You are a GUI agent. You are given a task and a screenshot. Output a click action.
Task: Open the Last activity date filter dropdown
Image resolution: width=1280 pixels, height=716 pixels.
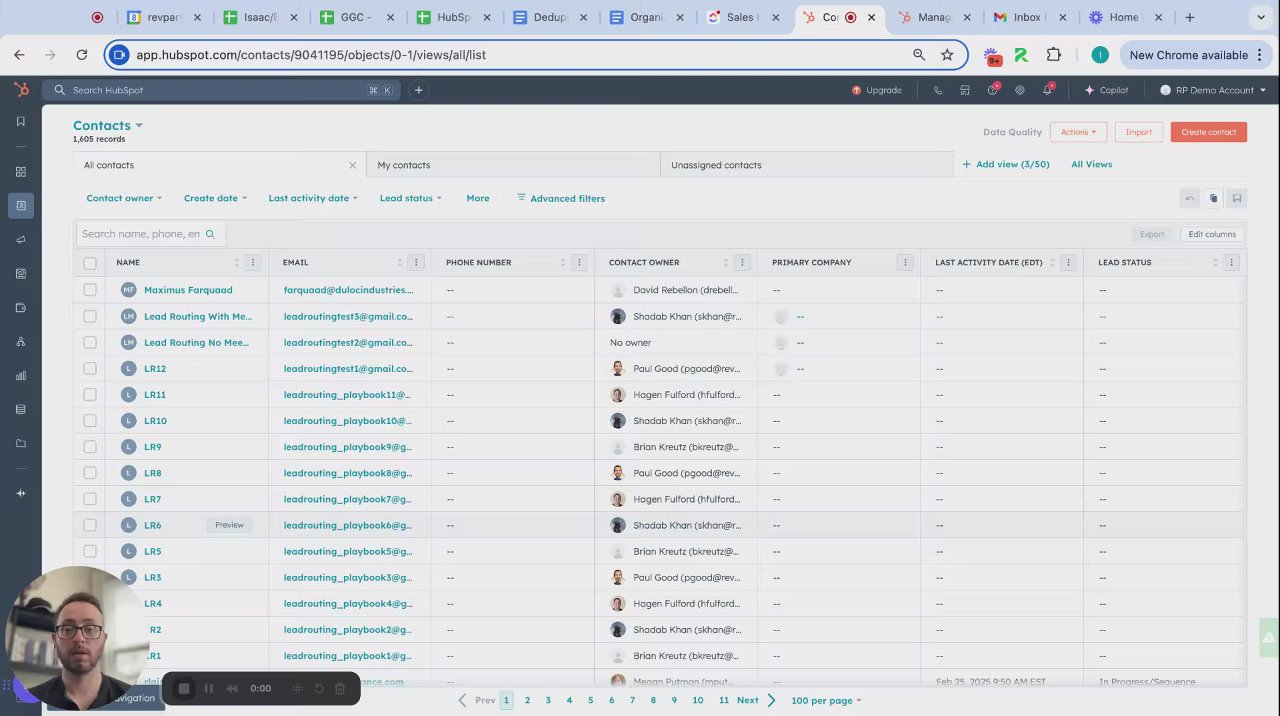[313, 198]
